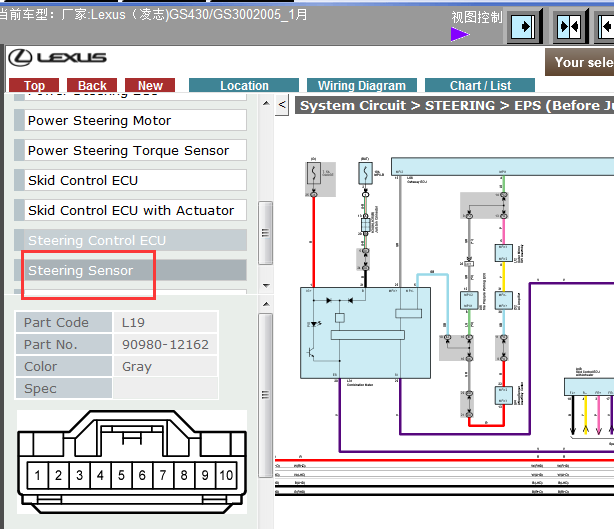Select Steering Sensor entry

[x=130, y=270]
